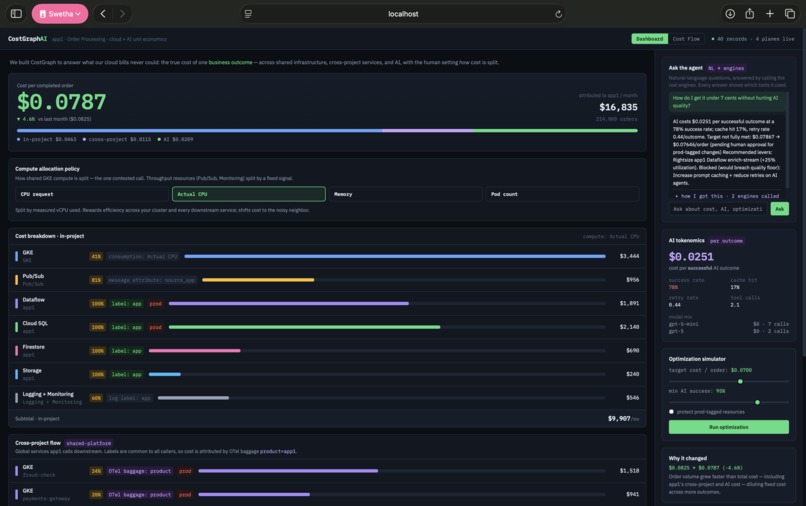Switch to the Dashboard tab
Viewport: 806px width, 506px height.
click(649, 39)
